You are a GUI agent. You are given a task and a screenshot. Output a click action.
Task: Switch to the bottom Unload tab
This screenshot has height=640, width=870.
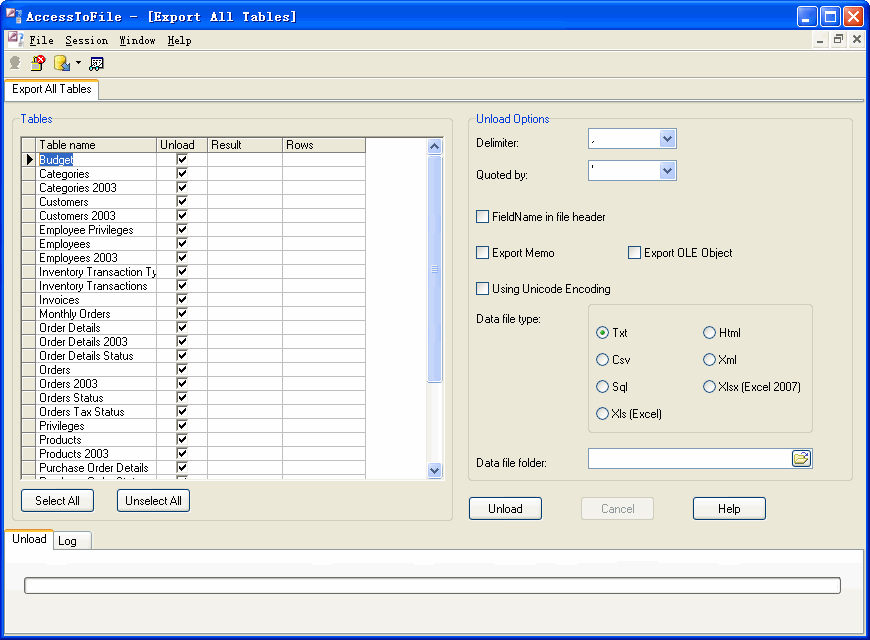(29, 539)
